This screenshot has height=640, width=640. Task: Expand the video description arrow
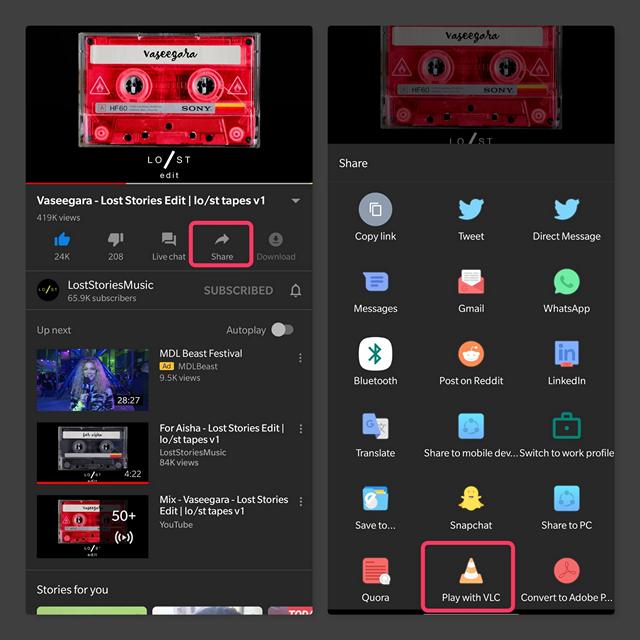click(x=296, y=201)
